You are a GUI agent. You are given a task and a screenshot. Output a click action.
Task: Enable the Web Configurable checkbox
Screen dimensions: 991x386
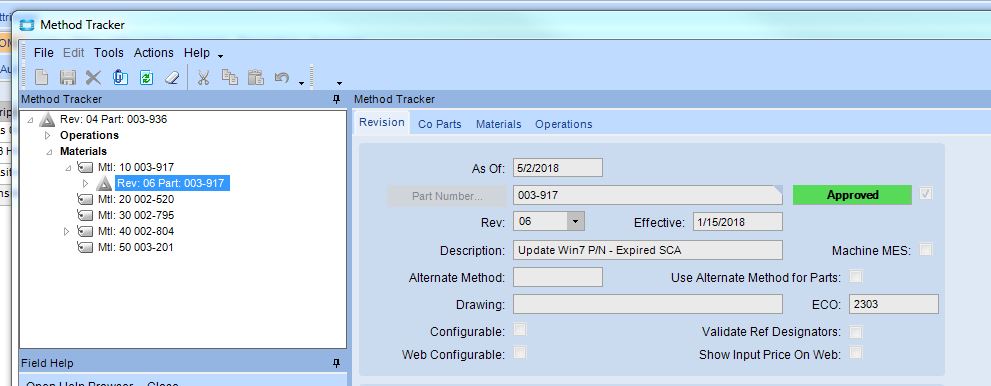click(520, 353)
